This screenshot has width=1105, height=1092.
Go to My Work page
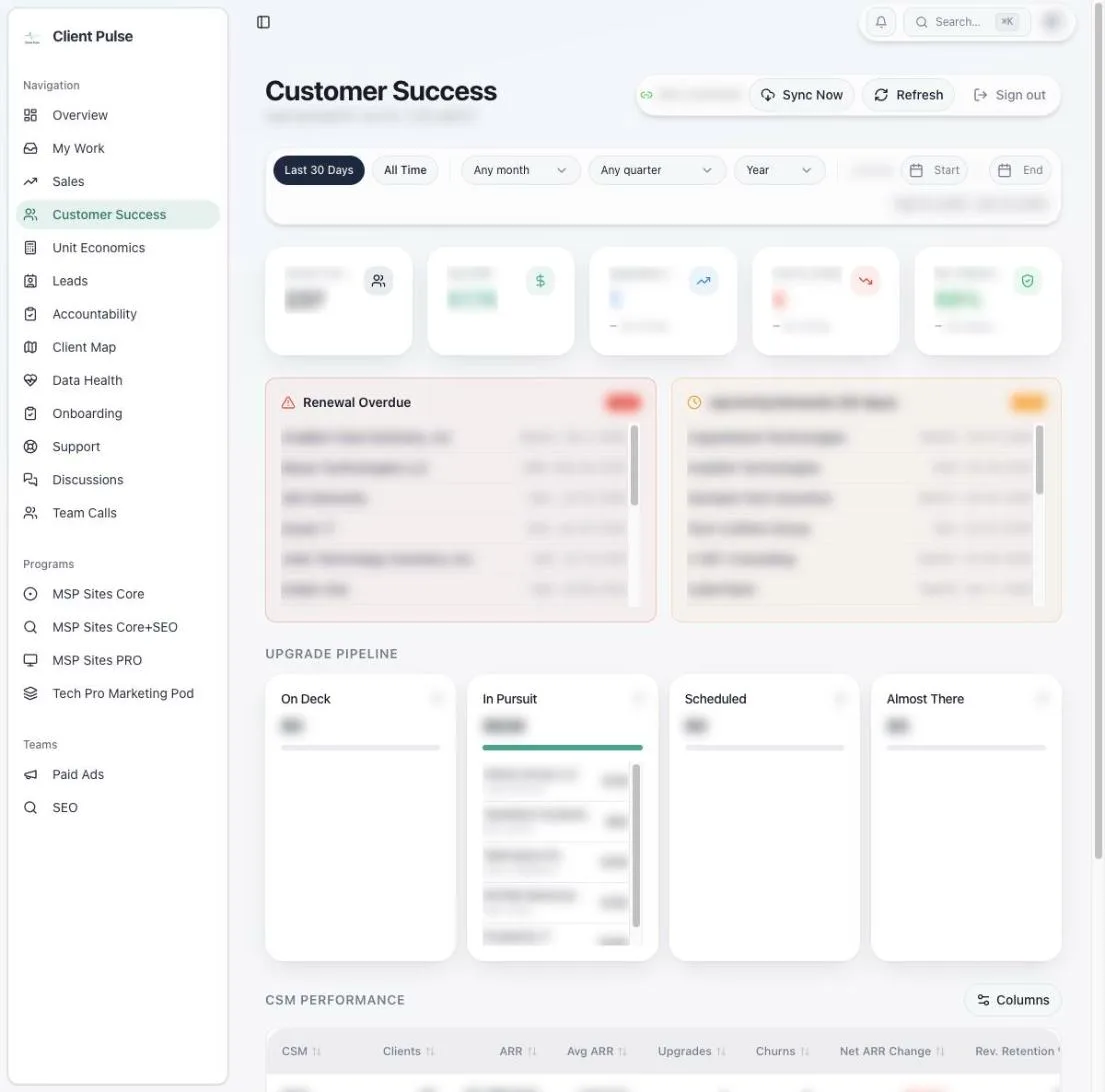point(117,148)
